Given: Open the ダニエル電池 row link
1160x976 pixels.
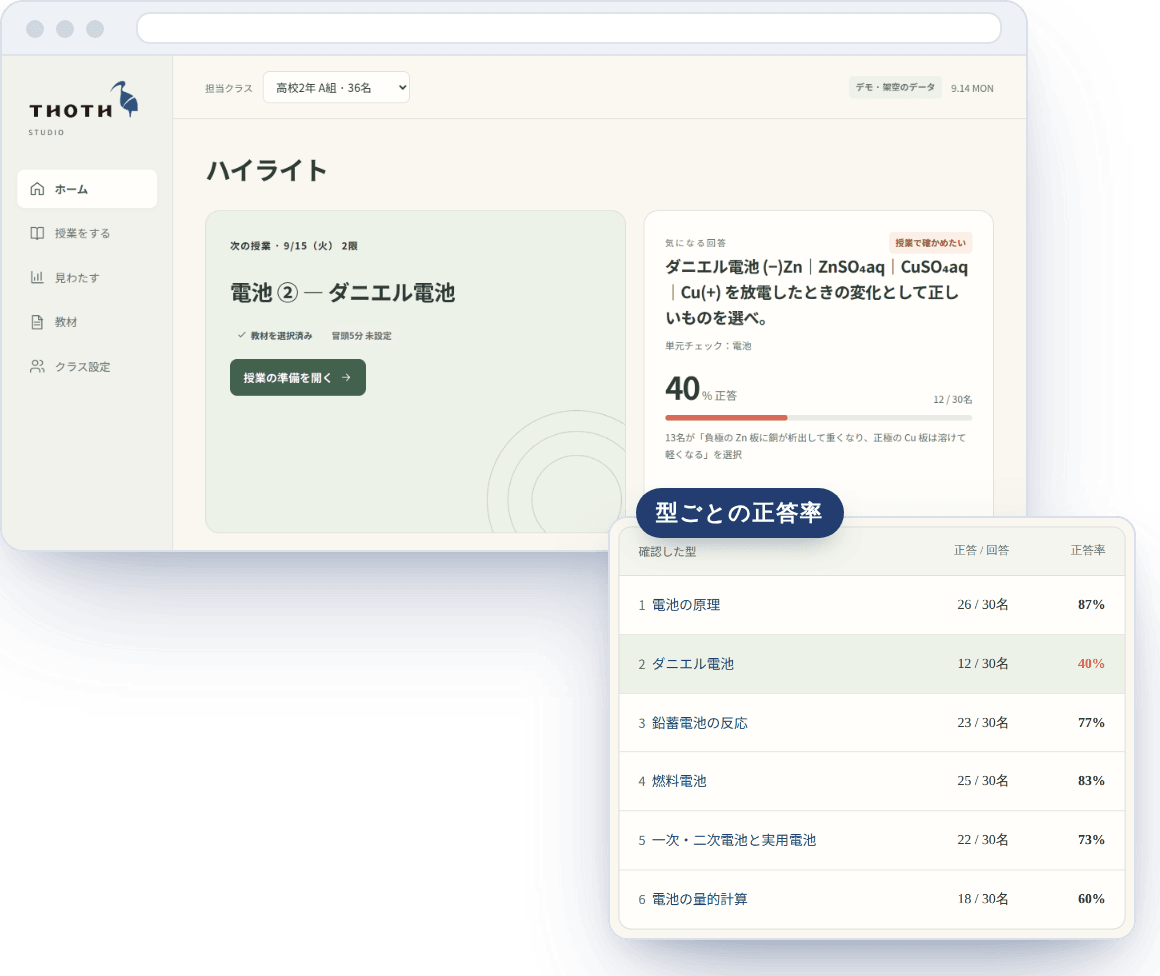Looking at the screenshot, I should point(692,664).
